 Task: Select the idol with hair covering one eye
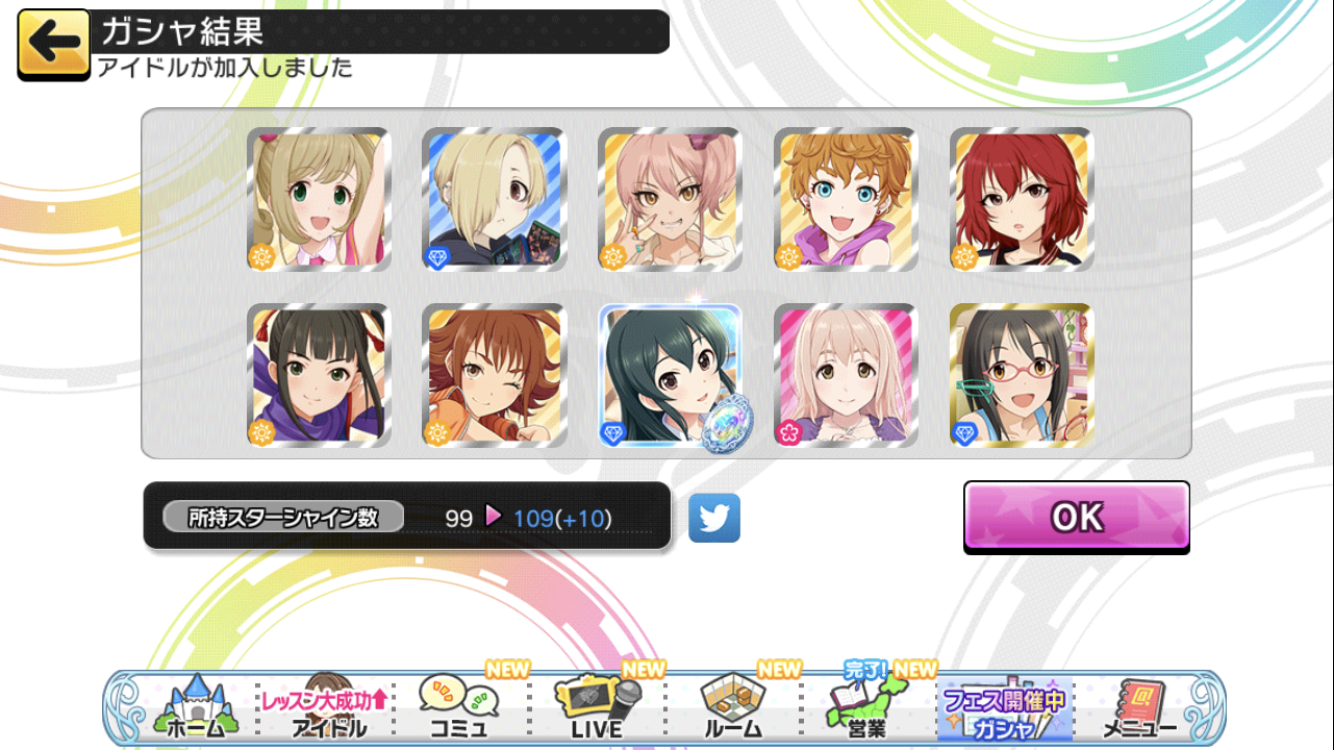coord(495,200)
